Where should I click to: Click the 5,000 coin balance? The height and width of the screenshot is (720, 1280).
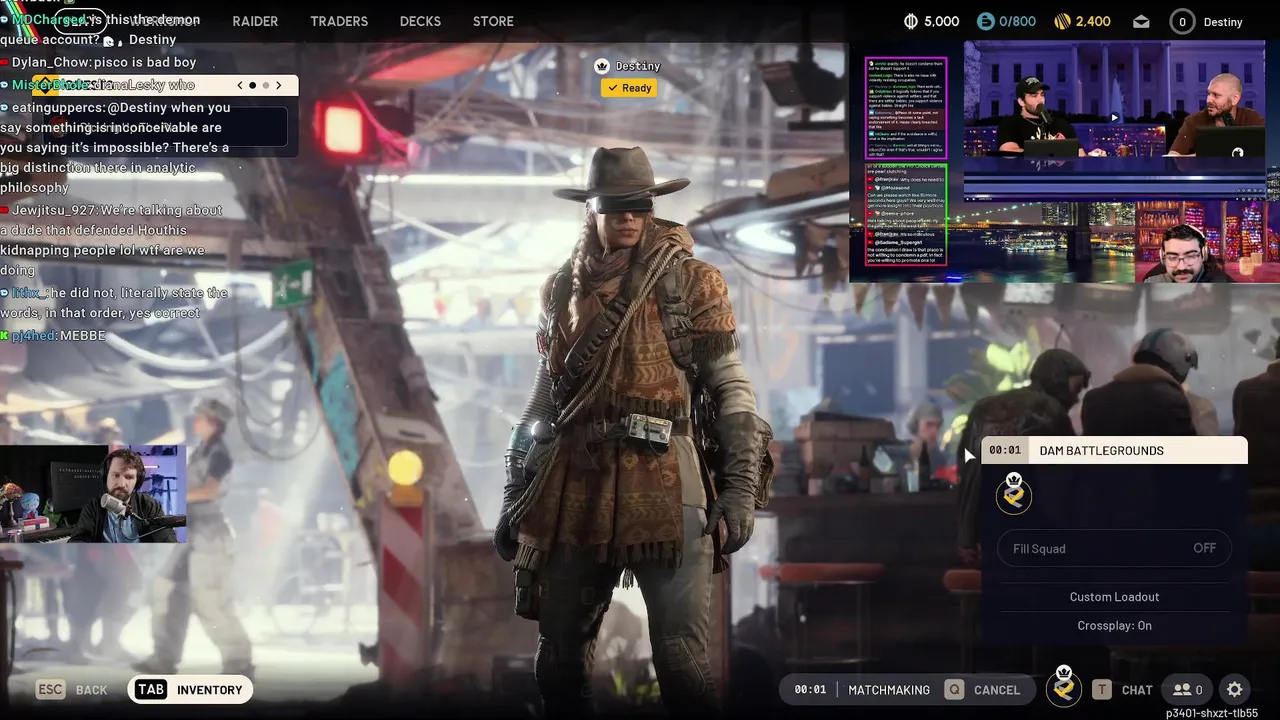tap(942, 21)
